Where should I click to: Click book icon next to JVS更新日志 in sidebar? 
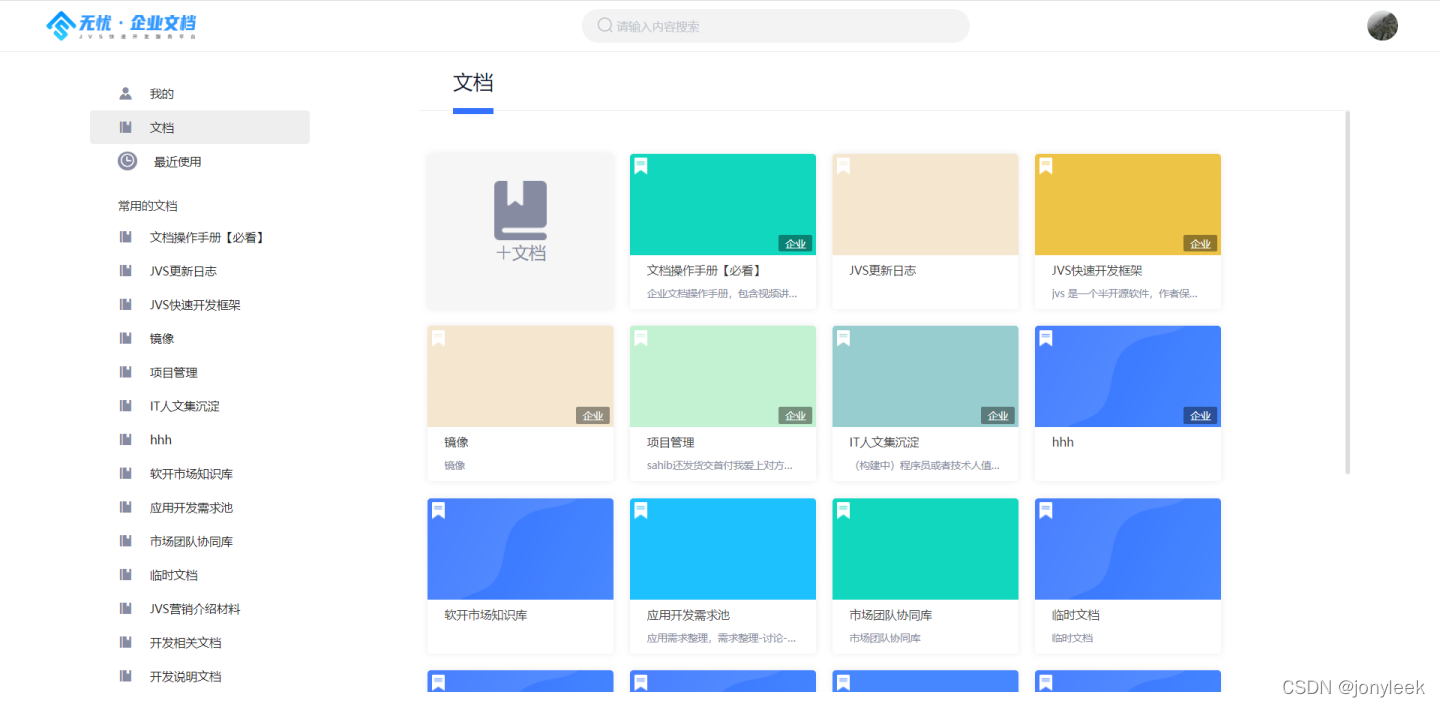click(125, 271)
